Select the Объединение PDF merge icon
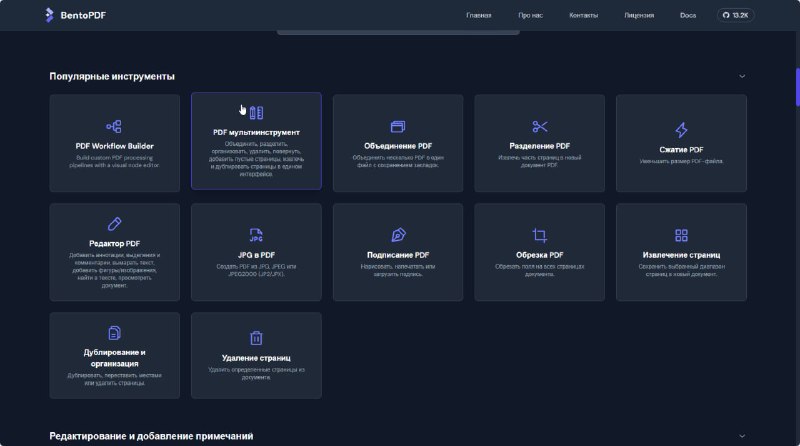800x446 pixels. (398, 127)
